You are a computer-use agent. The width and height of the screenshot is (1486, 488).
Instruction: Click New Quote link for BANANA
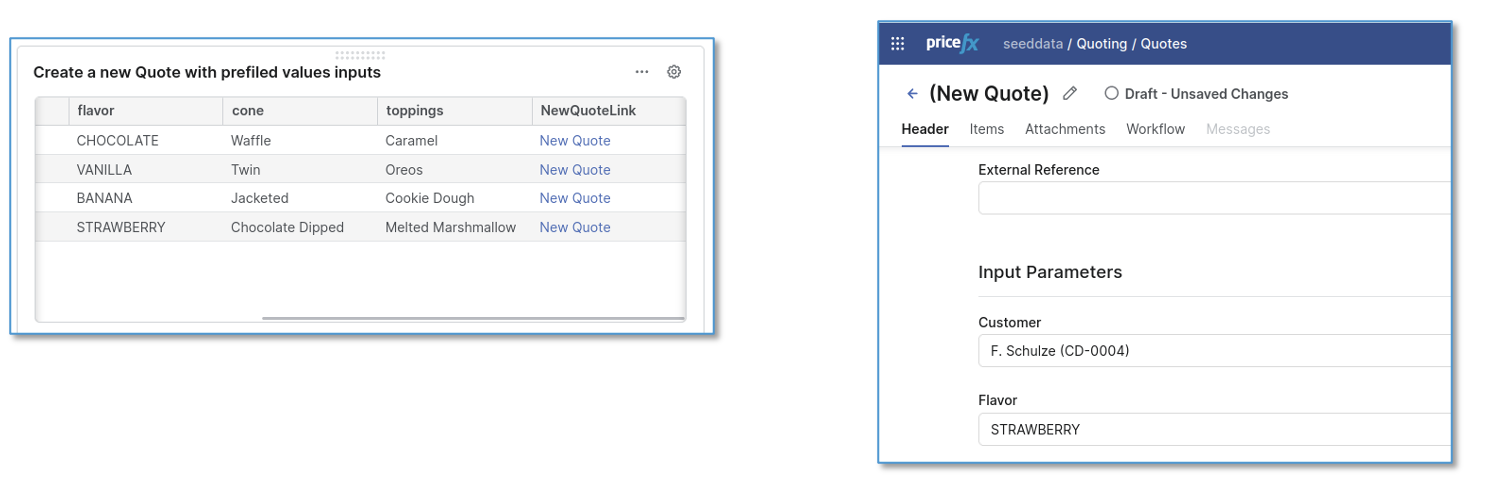click(575, 198)
